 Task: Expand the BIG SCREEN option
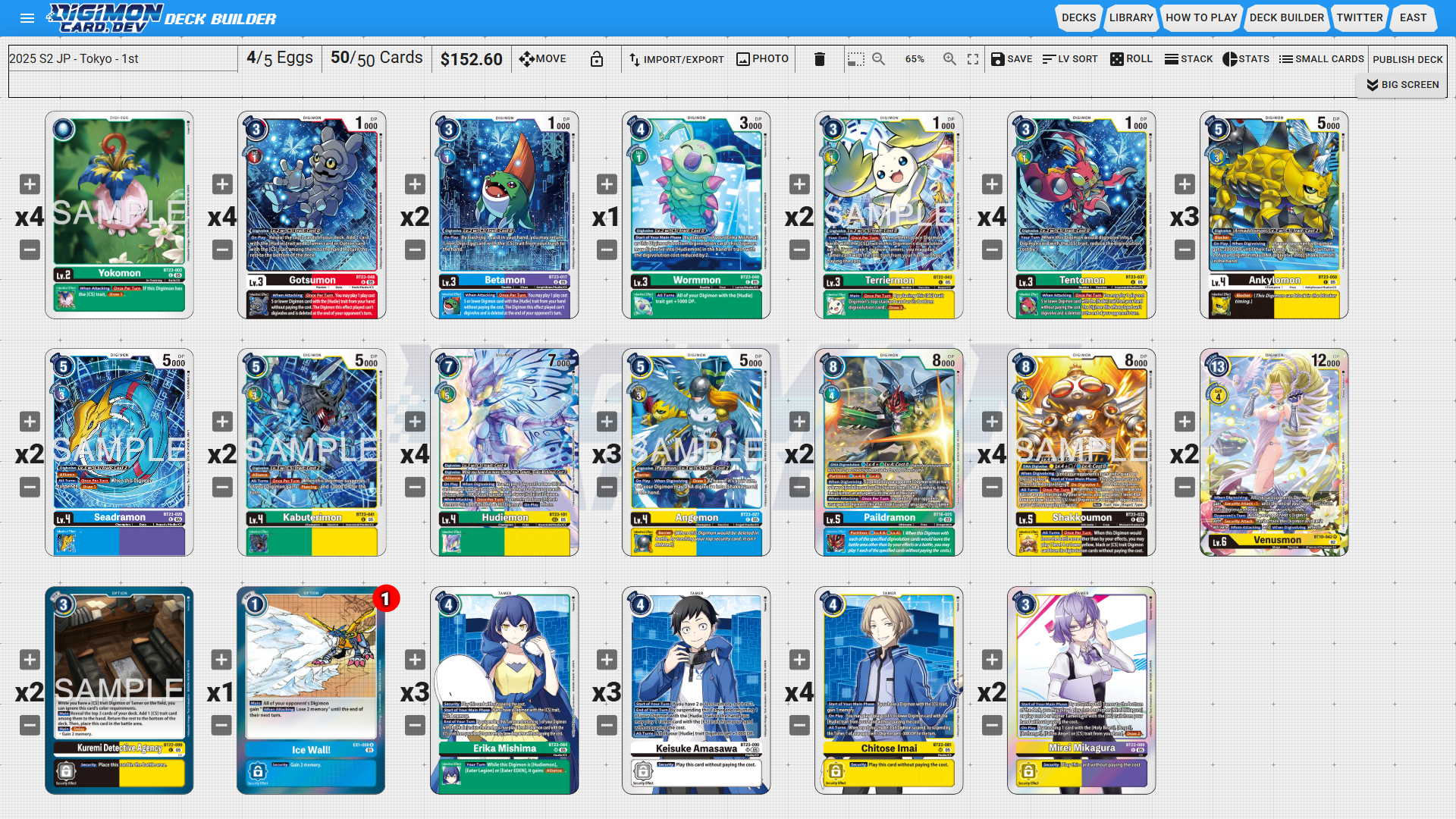[1402, 85]
